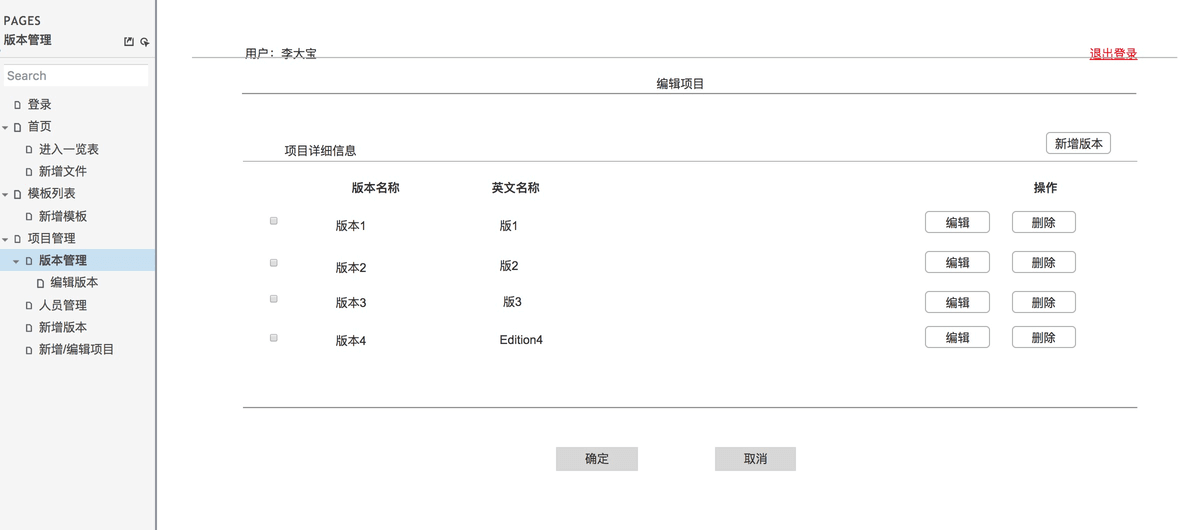The image size is (1179, 530).
Task: Click the pages Search input field
Action: point(76,76)
